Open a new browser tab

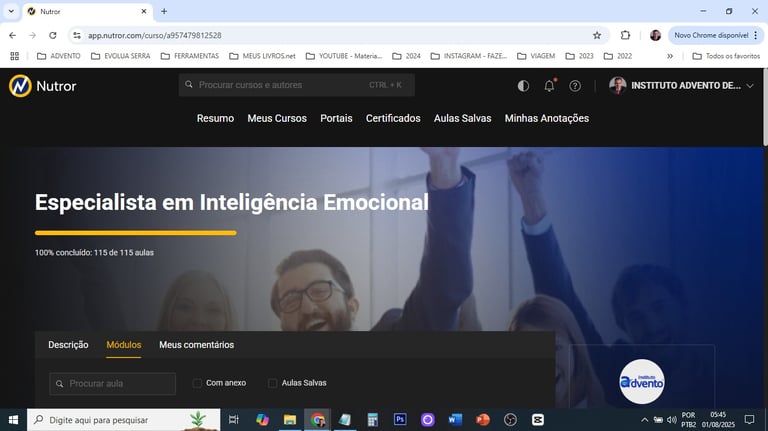tap(164, 11)
